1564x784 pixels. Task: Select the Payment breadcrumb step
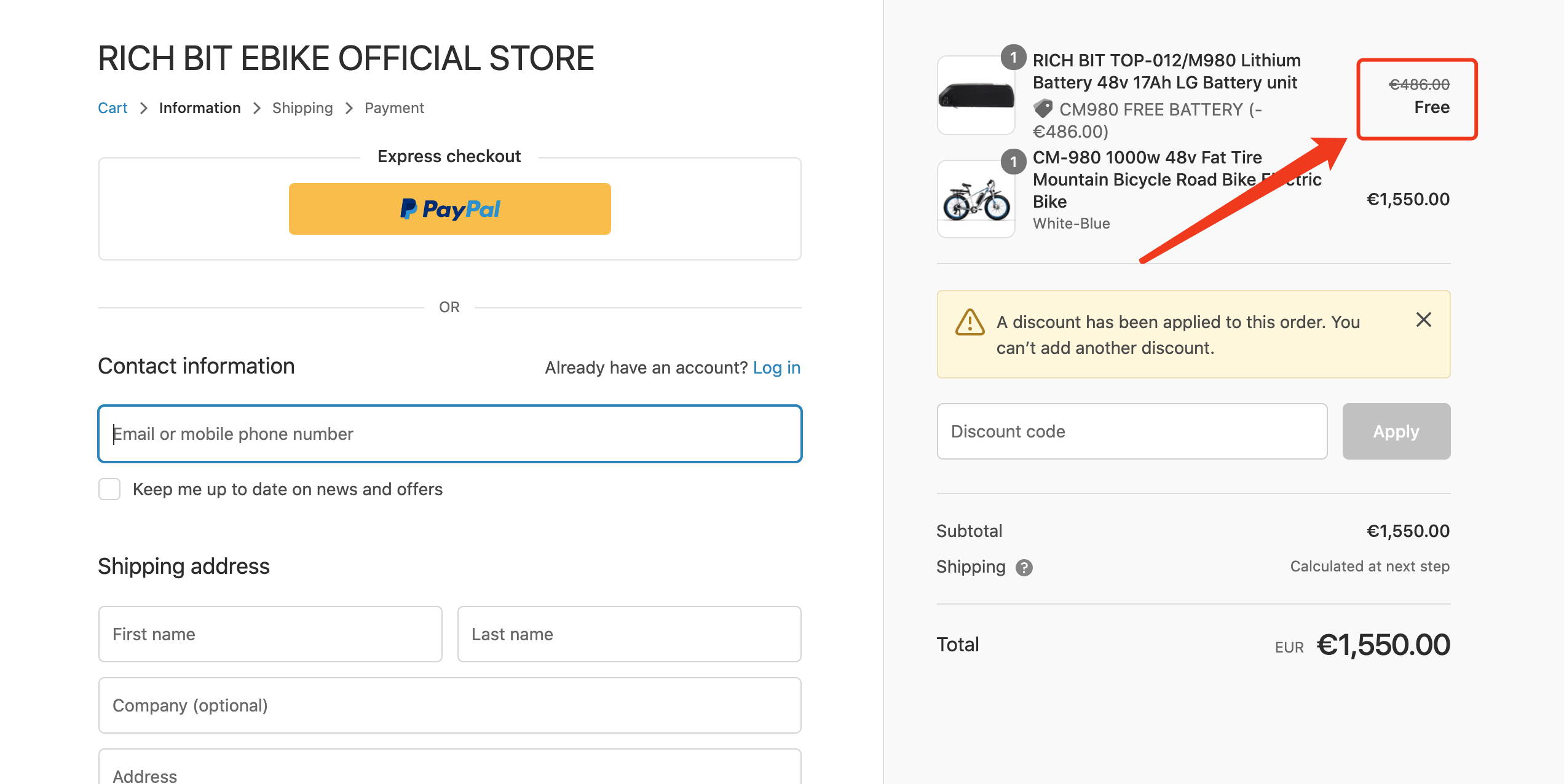pyautogui.click(x=394, y=108)
